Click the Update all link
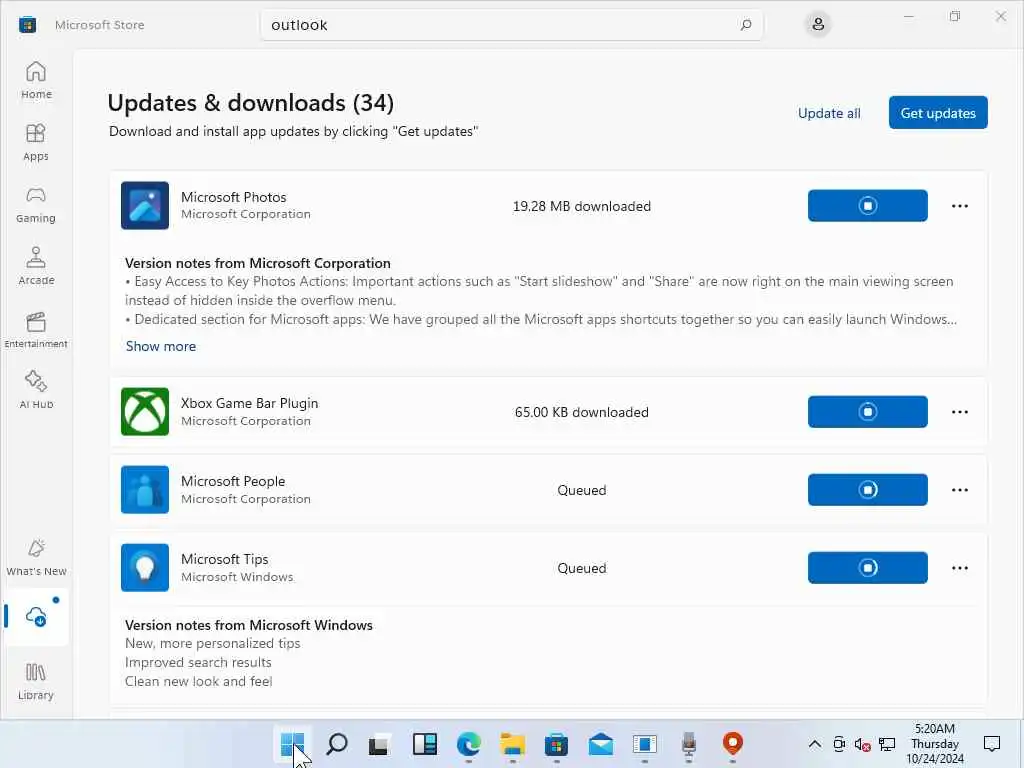The image size is (1024, 768). coord(829,113)
